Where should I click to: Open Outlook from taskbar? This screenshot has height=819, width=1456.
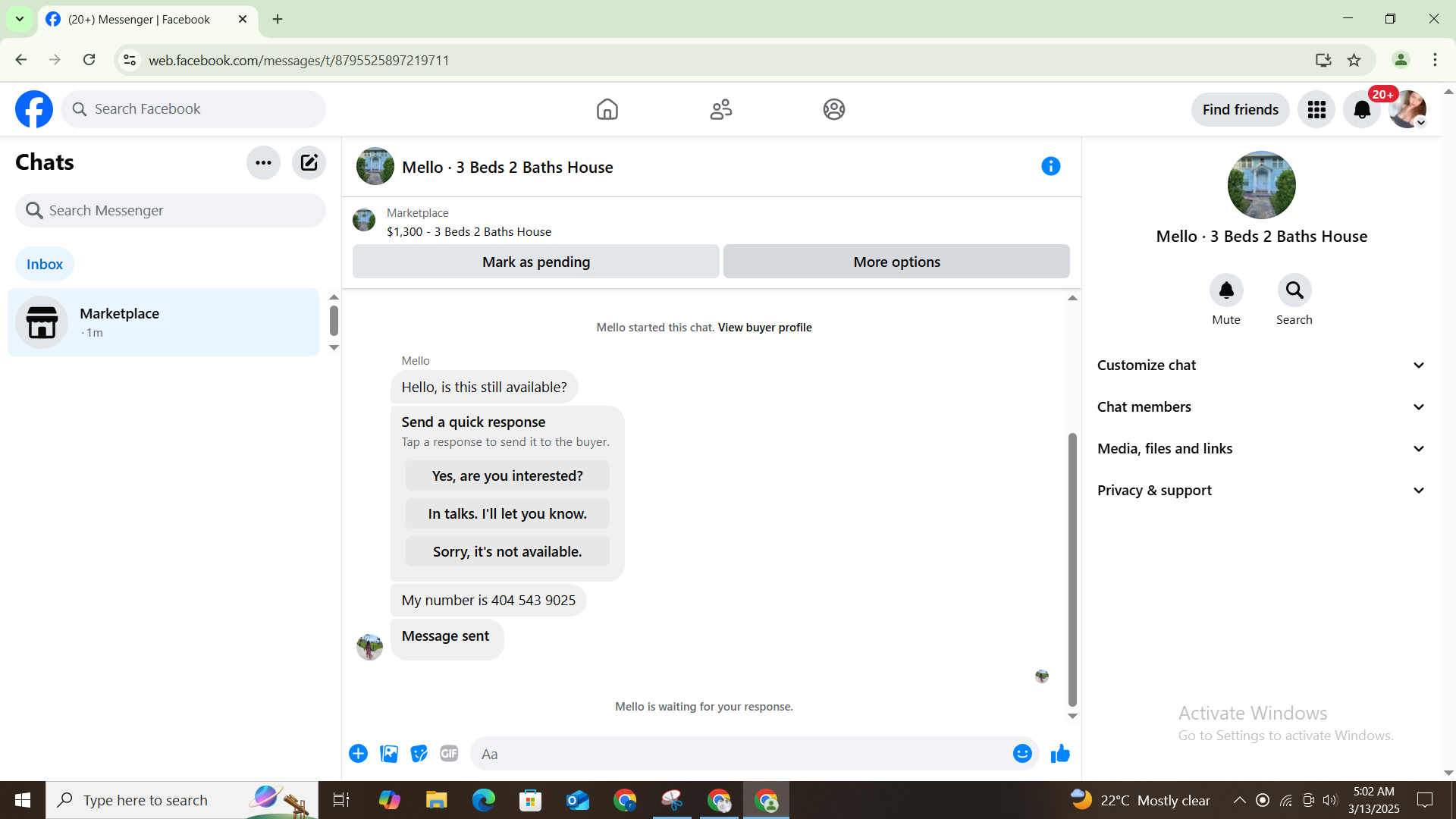[578, 800]
